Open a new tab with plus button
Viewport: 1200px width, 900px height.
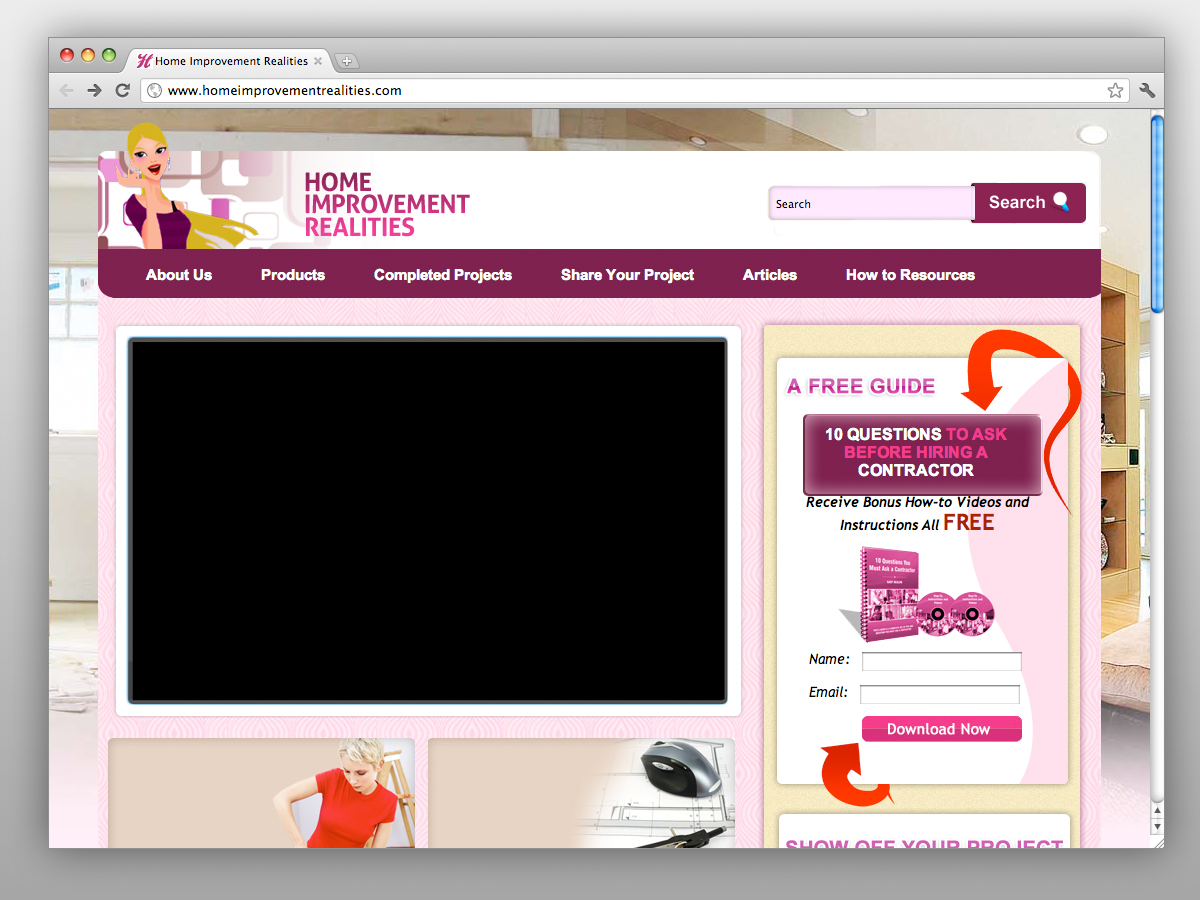346,61
